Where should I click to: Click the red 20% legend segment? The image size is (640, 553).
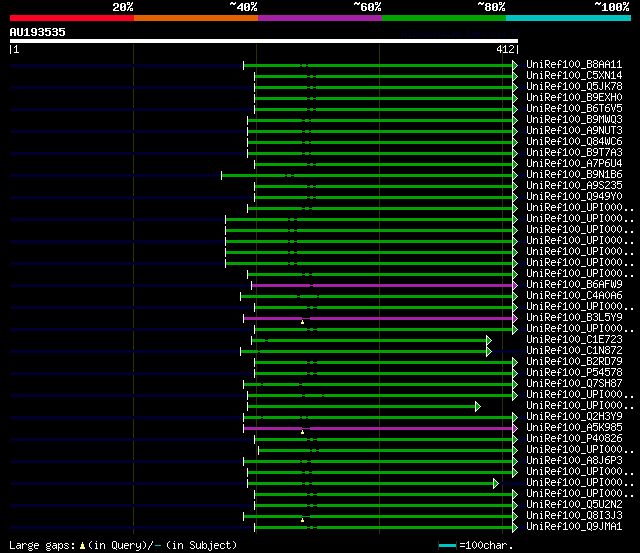72,18
